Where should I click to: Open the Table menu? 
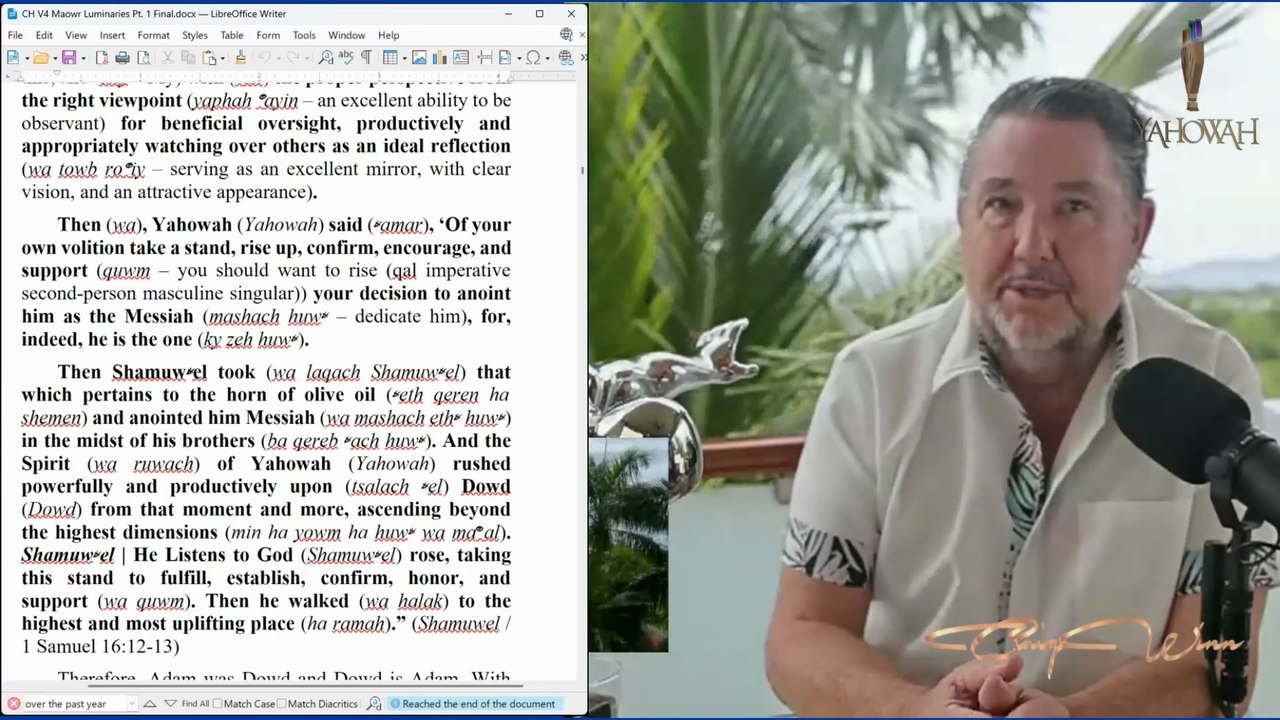tap(232, 35)
